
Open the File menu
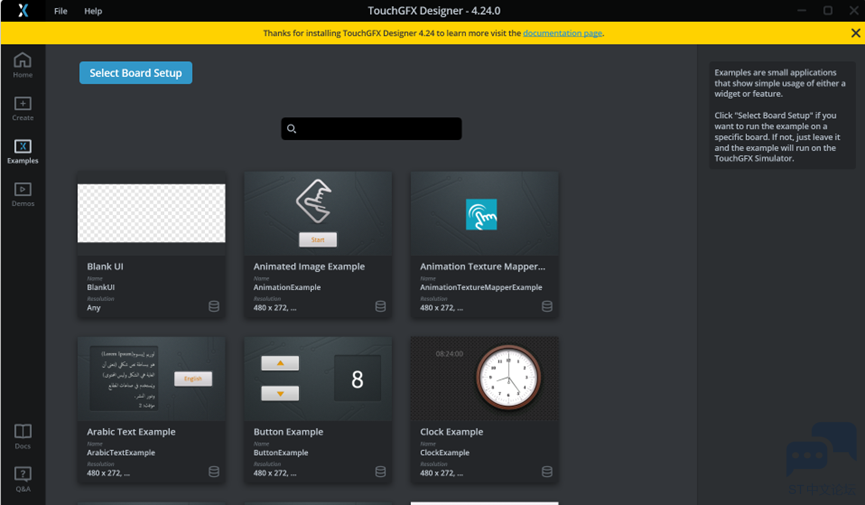point(61,11)
